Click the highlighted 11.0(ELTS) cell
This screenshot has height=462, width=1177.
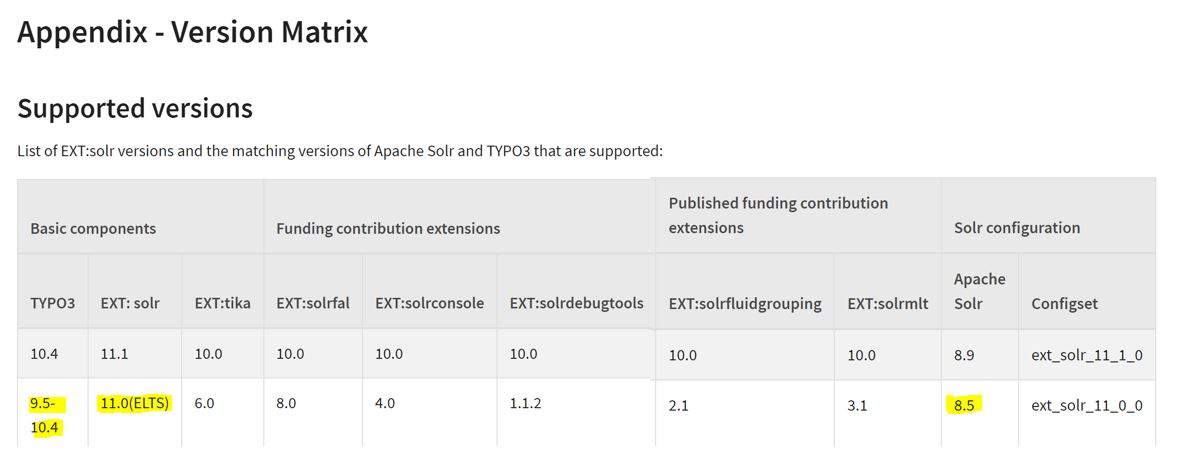135,404
